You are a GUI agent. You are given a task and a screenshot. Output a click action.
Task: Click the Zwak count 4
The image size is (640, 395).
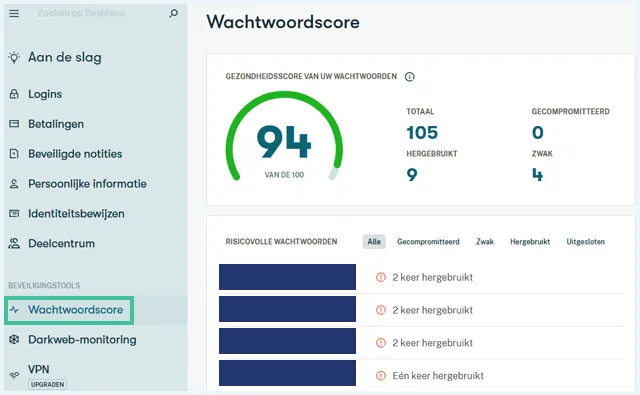[x=538, y=175]
